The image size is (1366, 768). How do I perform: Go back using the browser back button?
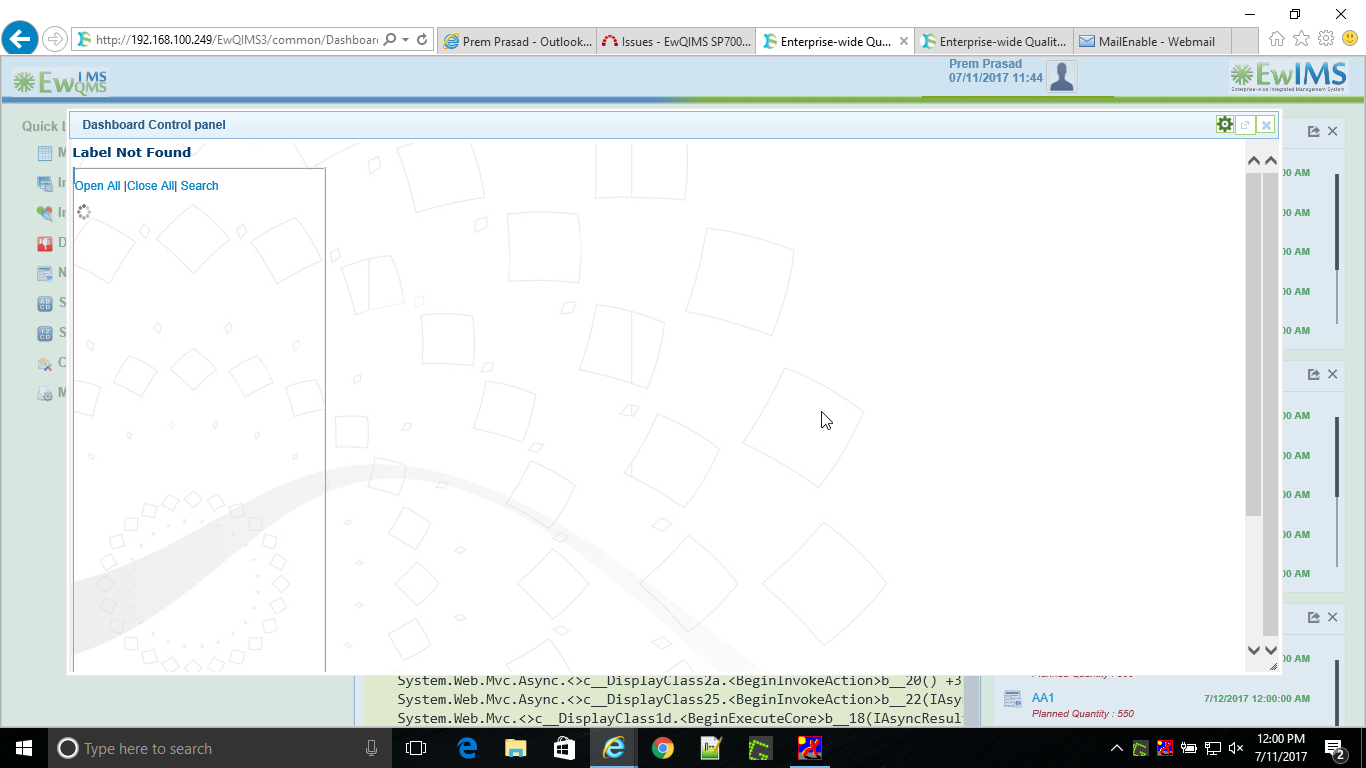19,39
